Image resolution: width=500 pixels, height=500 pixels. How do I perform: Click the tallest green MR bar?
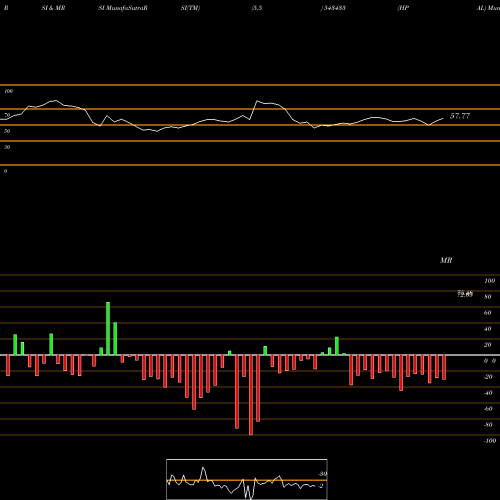click(108, 328)
